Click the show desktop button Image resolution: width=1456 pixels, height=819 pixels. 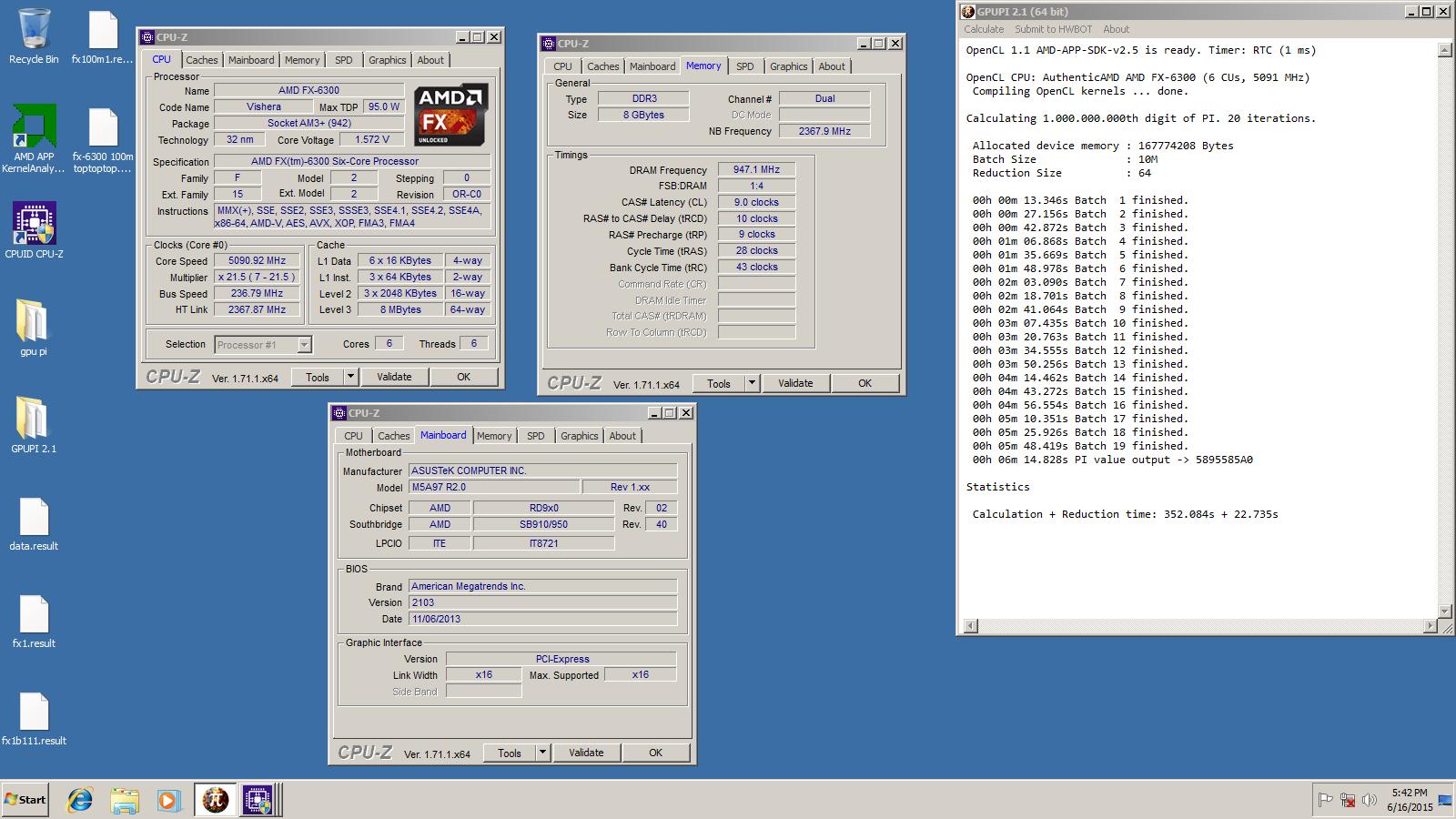click(x=1446, y=800)
